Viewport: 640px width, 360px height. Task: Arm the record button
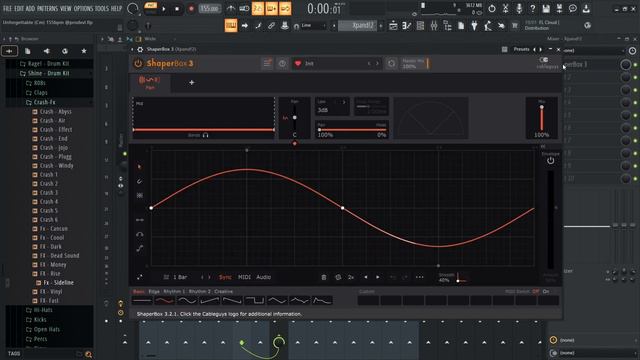tap(191, 9)
